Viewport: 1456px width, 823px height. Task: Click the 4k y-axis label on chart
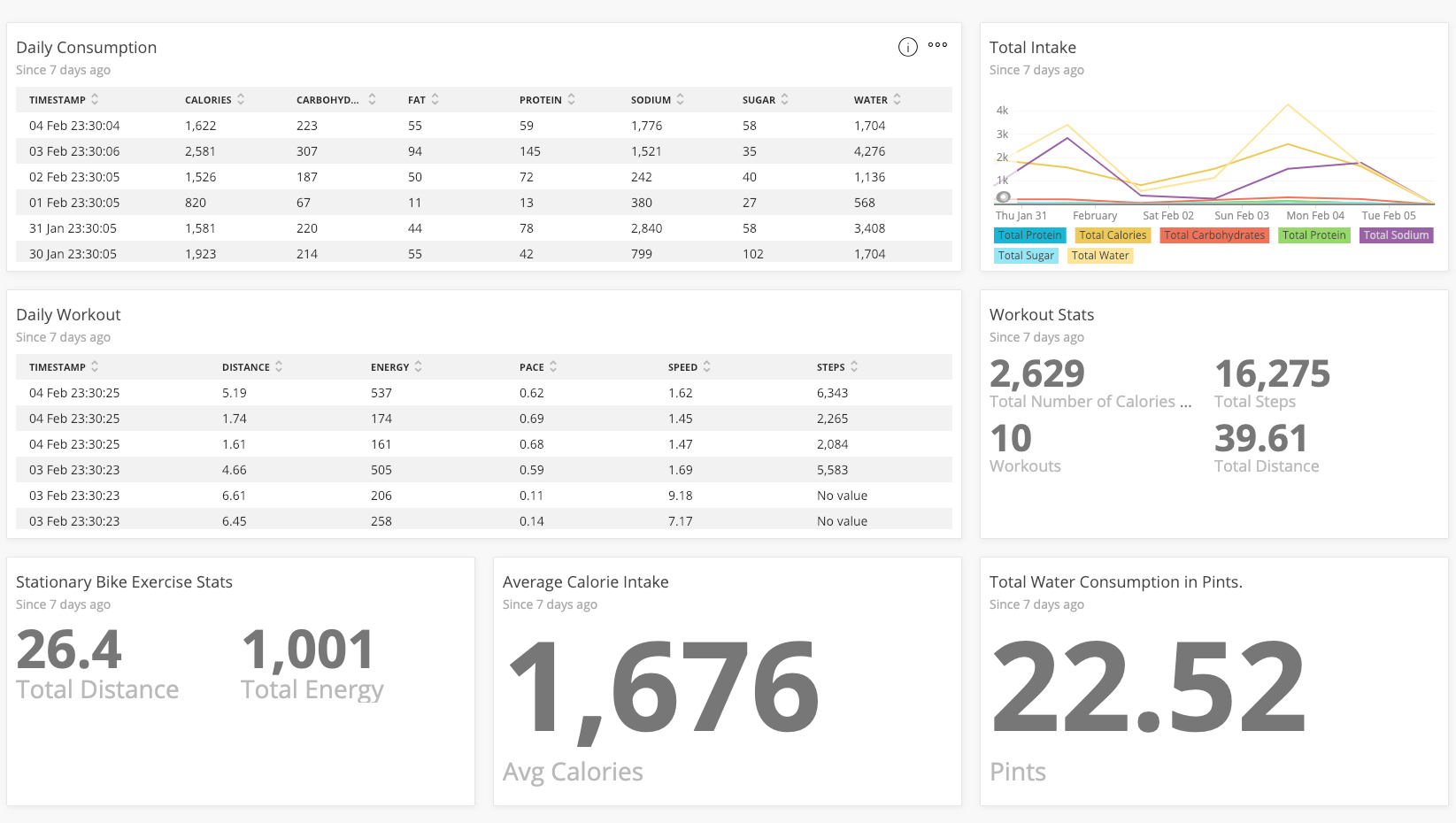click(x=1002, y=111)
